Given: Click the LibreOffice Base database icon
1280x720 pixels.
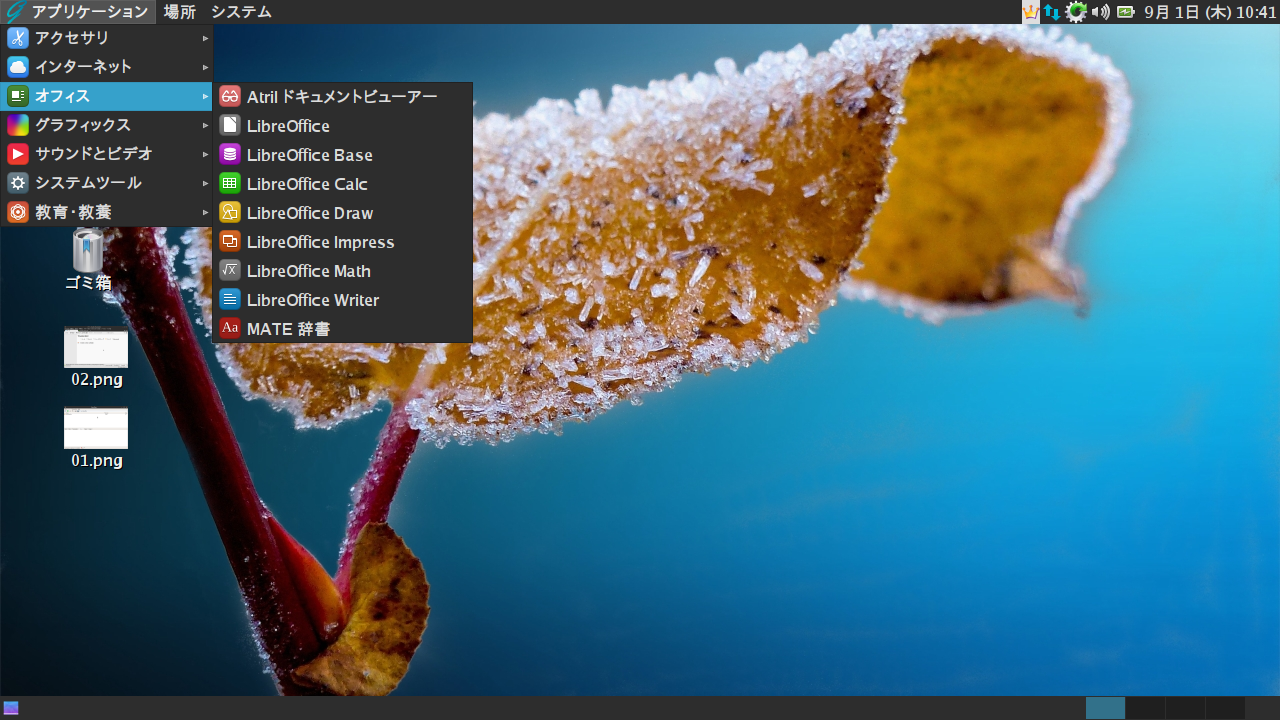Looking at the screenshot, I should (230, 155).
